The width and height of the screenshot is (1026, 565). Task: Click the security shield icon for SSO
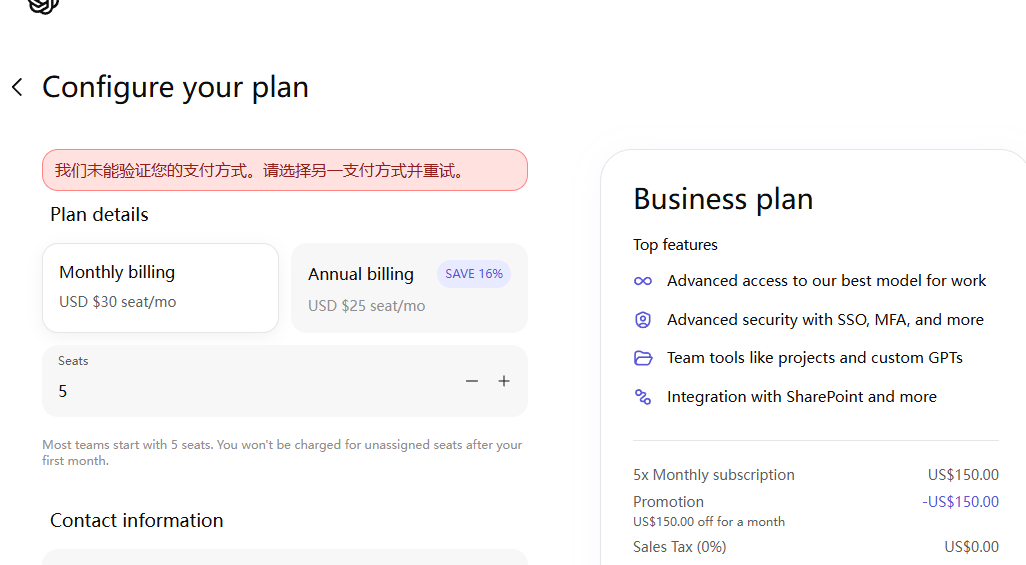click(643, 319)
